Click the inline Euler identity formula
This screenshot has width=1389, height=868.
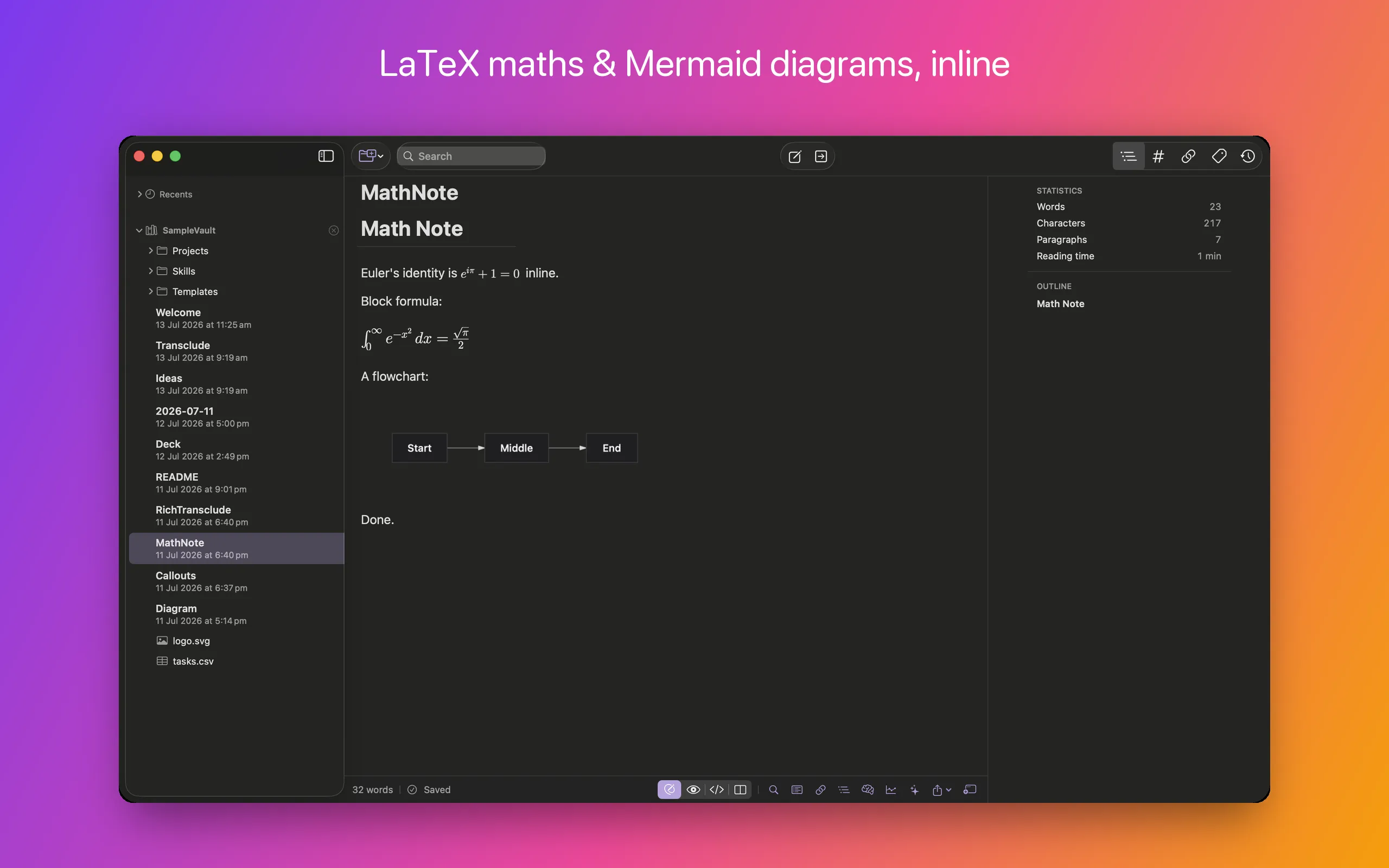(x=490, y=273)
